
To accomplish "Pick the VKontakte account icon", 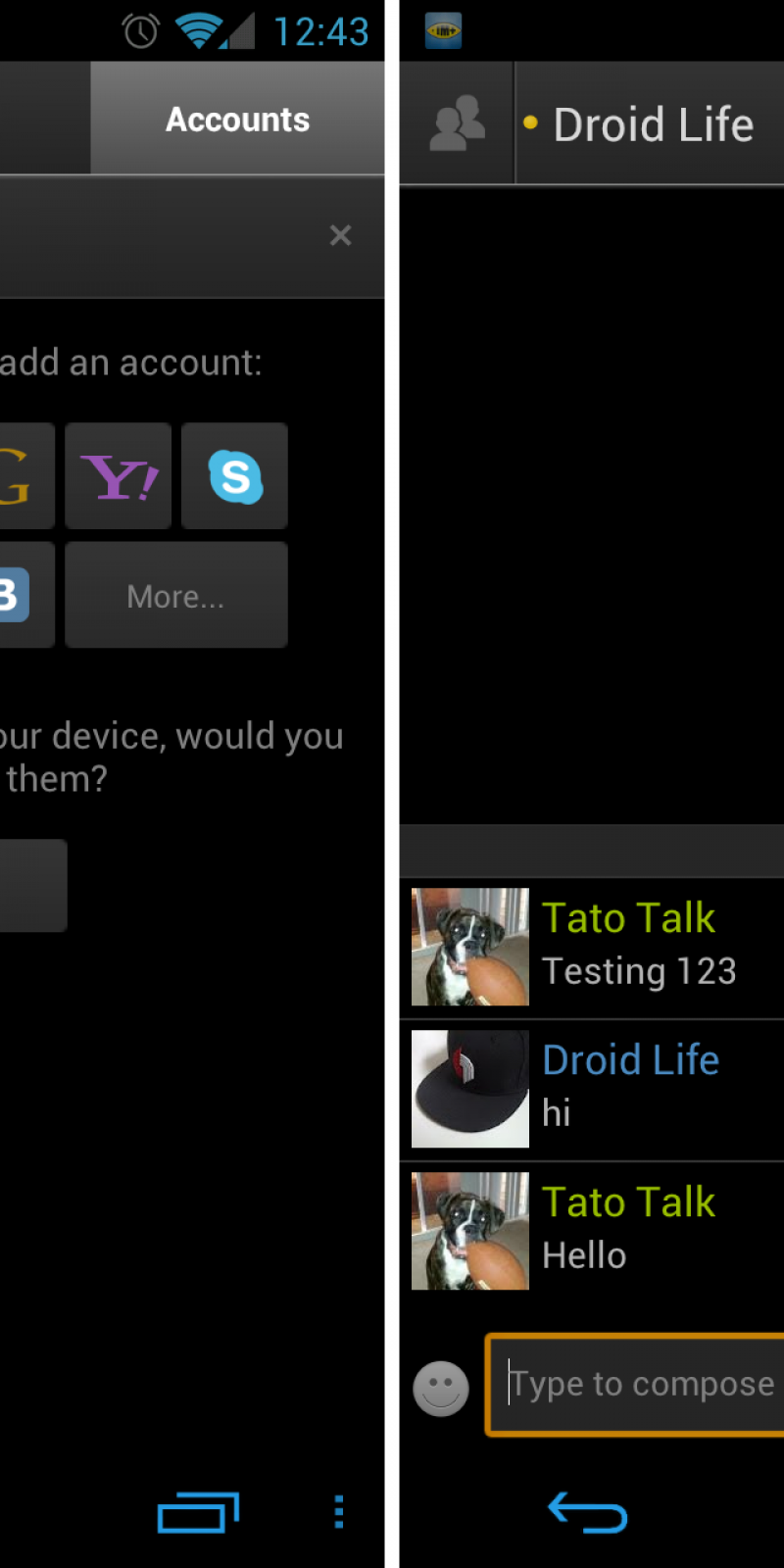I will pyautogui.click(x=26, y=595).
